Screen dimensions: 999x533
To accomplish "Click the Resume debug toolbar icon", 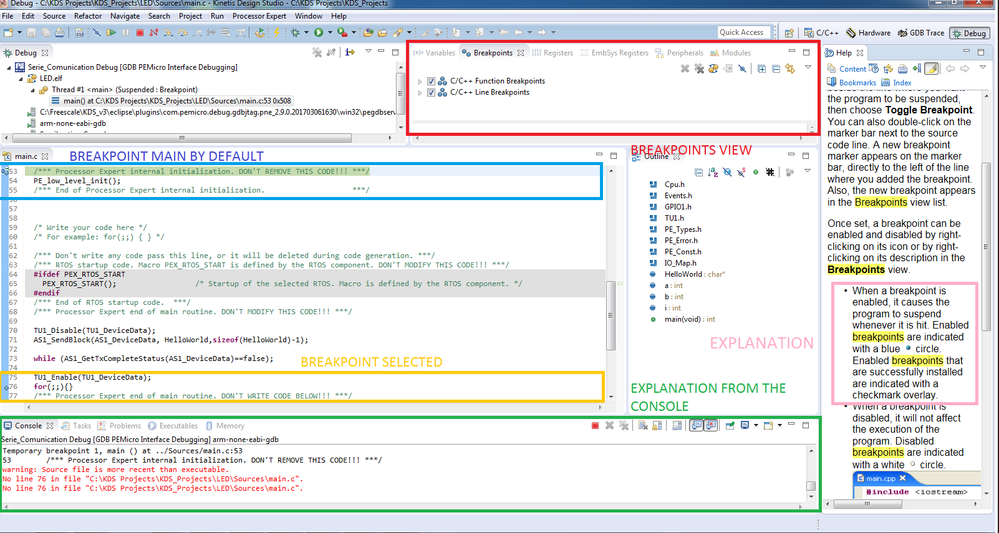I will point(111,32).
